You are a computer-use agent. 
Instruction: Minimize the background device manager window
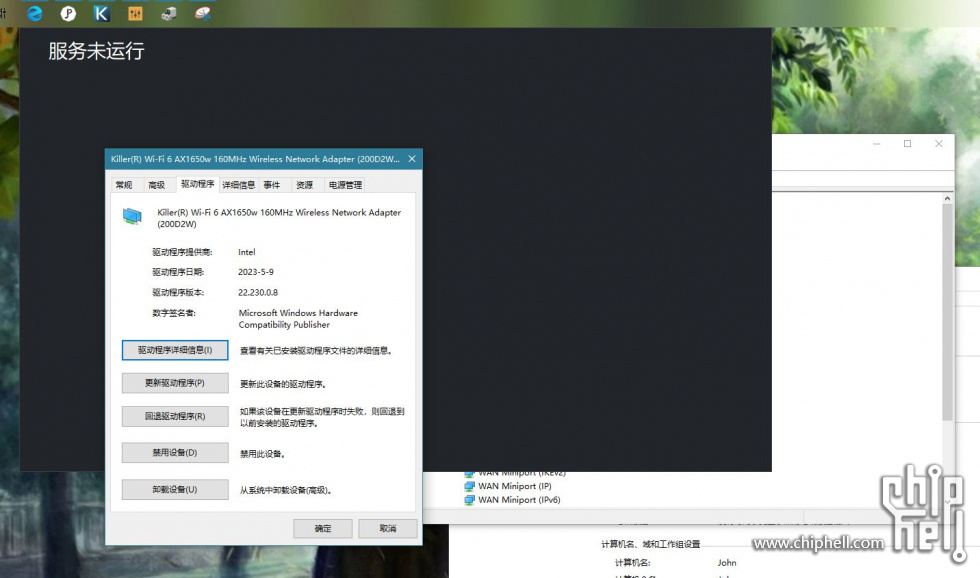pos(877,144)
